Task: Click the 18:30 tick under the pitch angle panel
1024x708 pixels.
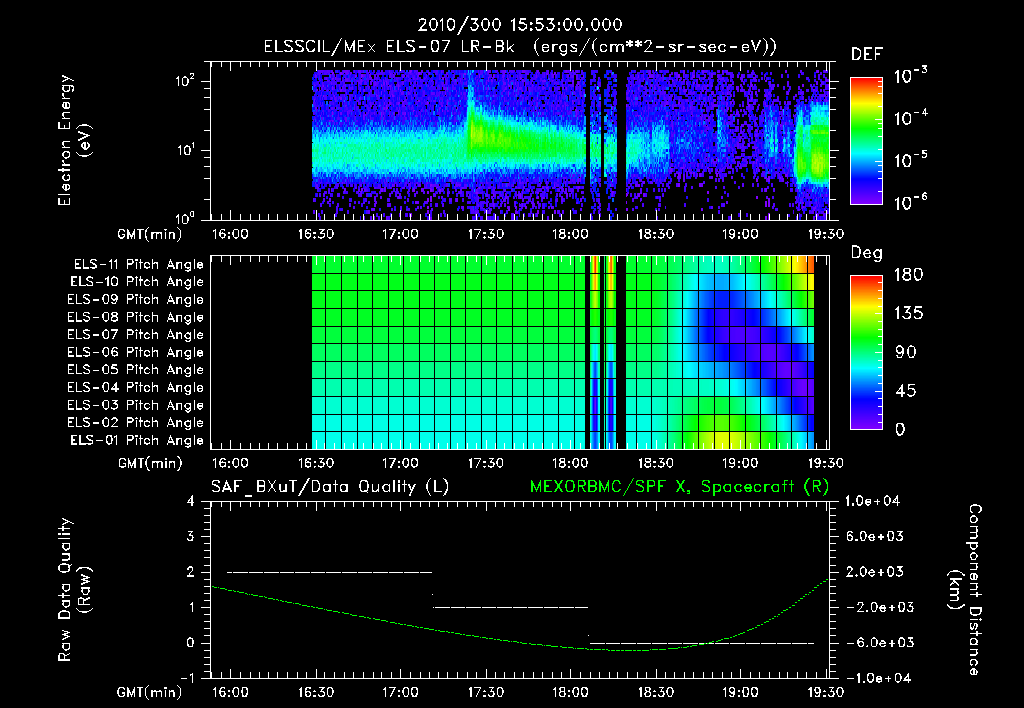Action: [655, 463]
